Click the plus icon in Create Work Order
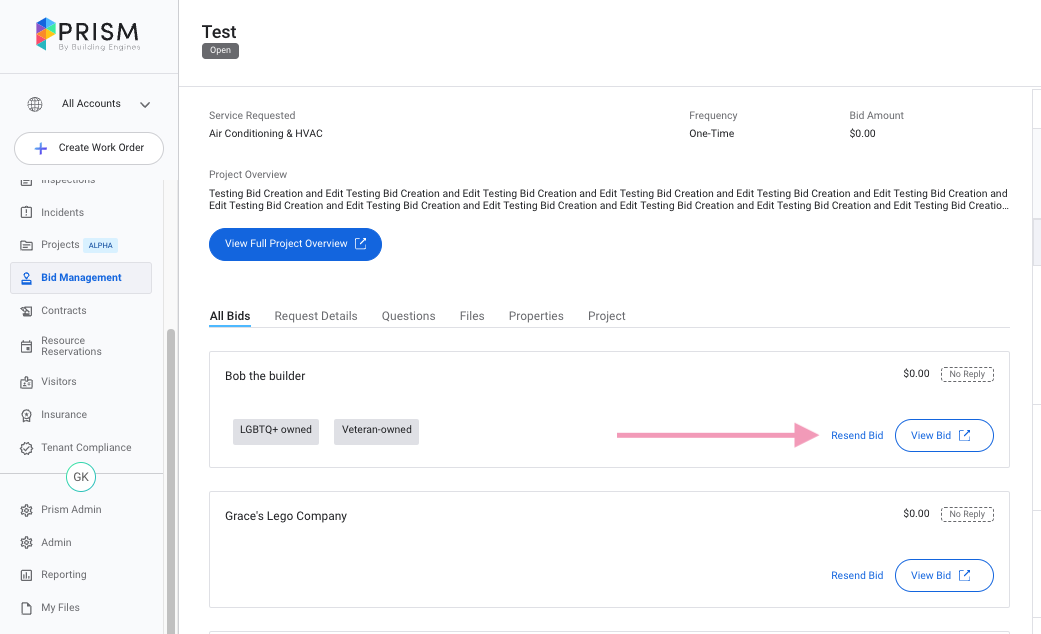Viewport: 1041px width, 634px height. tap(40, 148)
